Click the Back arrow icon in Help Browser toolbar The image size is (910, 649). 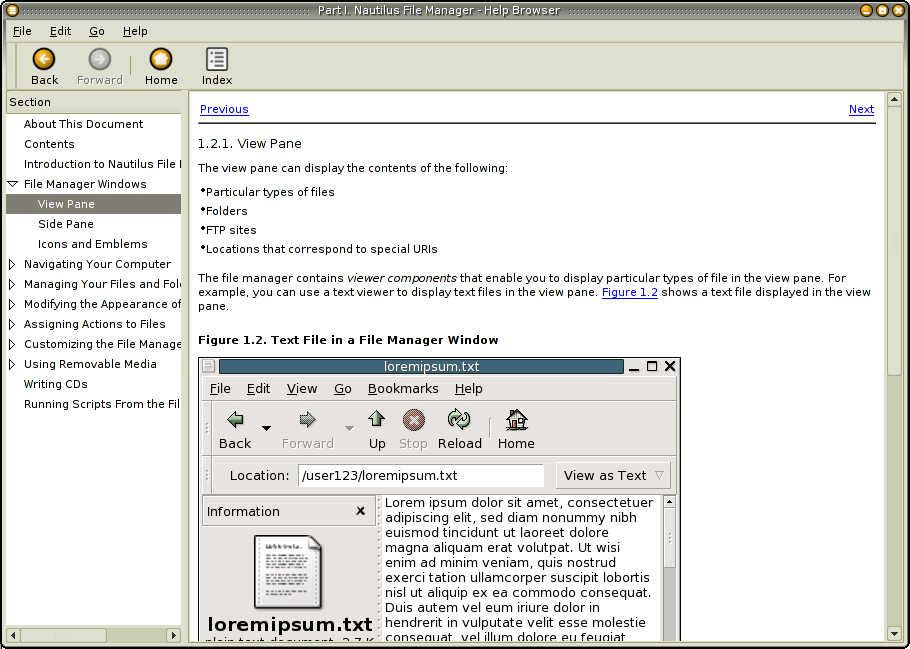[44, 59]
